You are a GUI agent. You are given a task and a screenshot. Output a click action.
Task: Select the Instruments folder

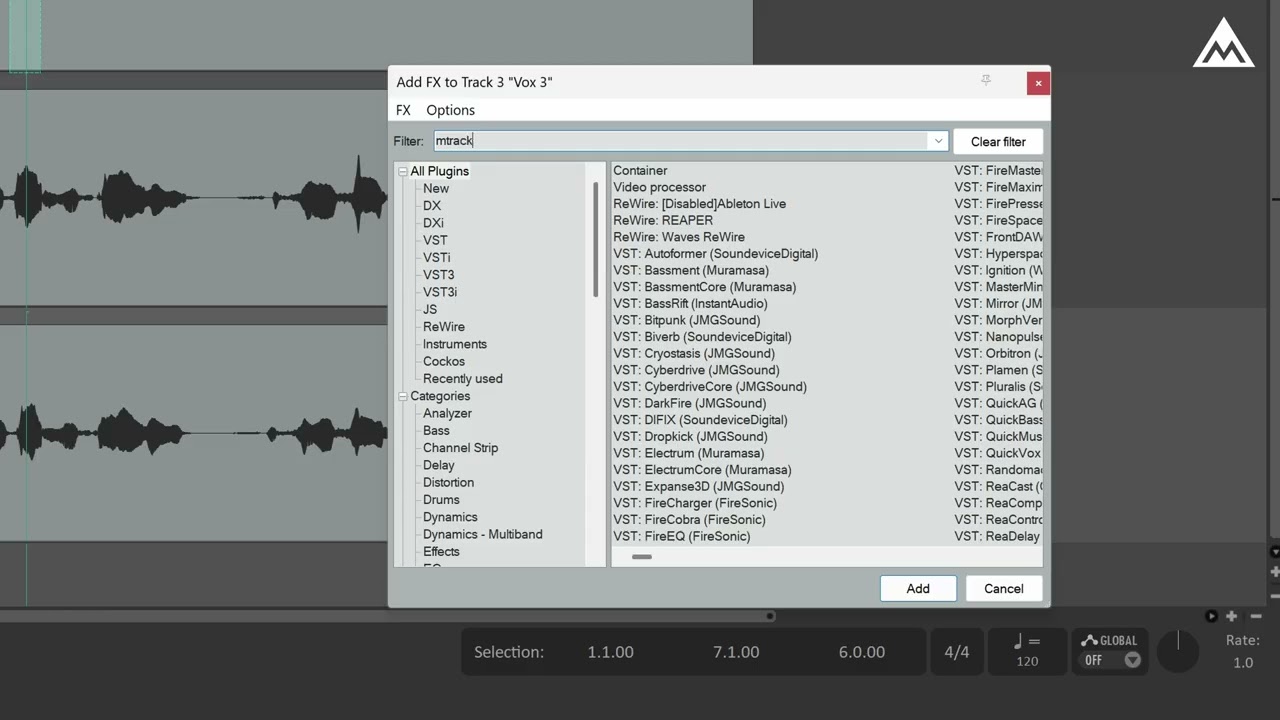pyautogui.click(x=455, y=344)
